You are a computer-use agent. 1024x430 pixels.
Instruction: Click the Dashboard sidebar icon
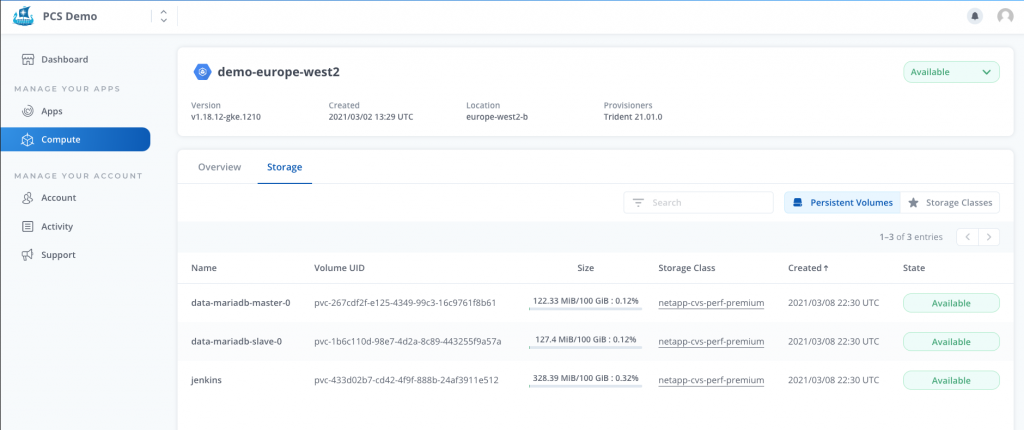tap(27, 59)
